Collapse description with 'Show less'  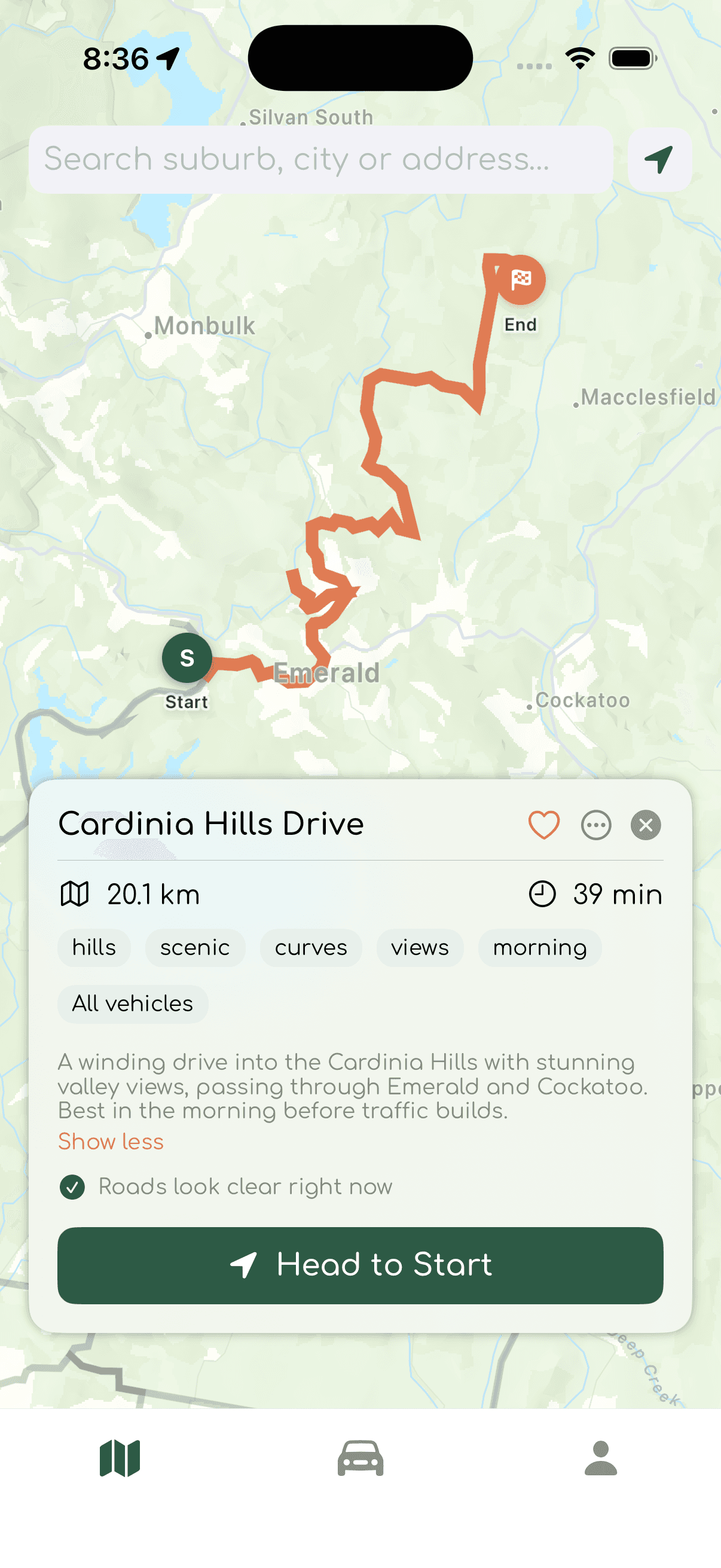pos(111,1141)
